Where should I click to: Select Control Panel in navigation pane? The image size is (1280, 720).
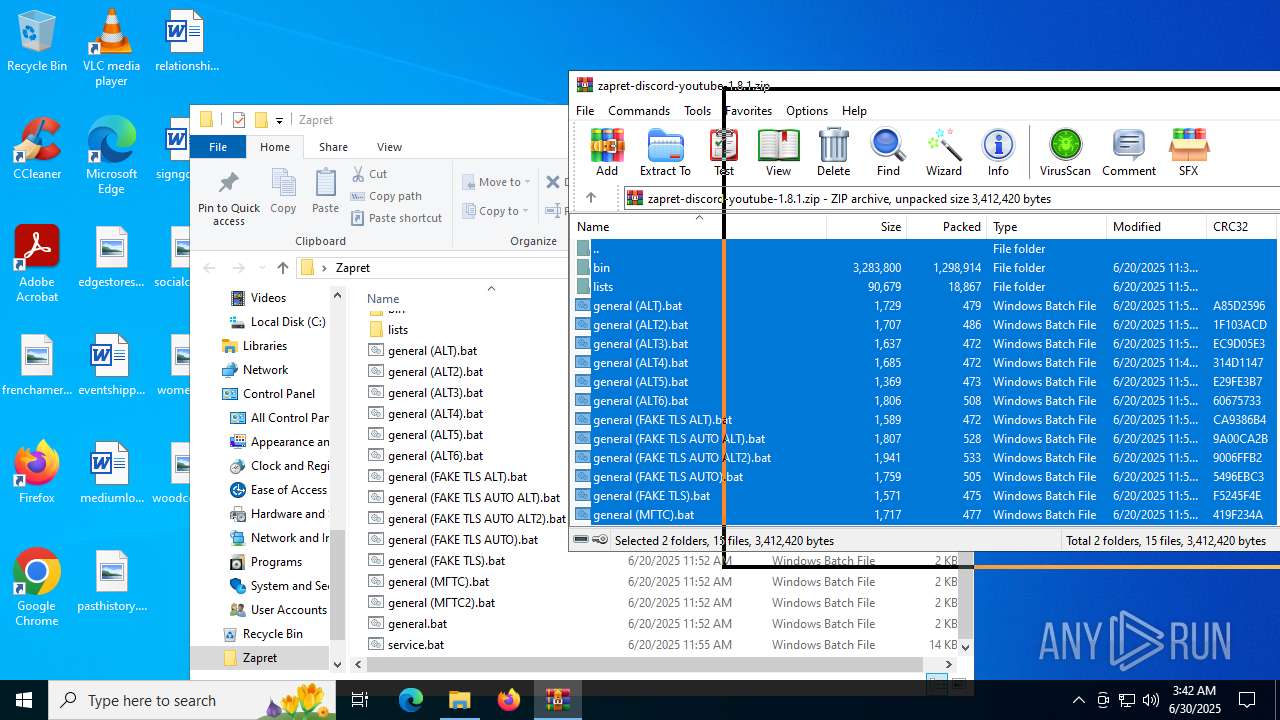click(279, 394)
